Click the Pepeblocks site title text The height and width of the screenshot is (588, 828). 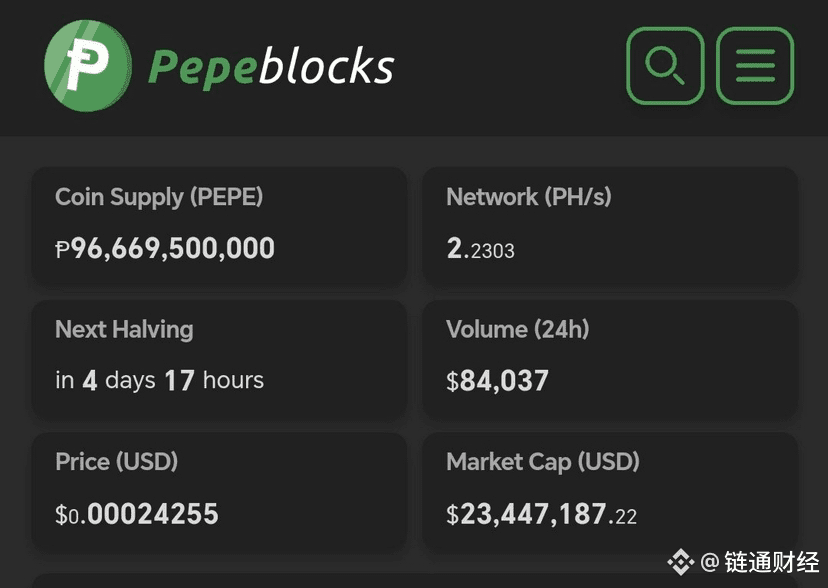click(271, 67)
